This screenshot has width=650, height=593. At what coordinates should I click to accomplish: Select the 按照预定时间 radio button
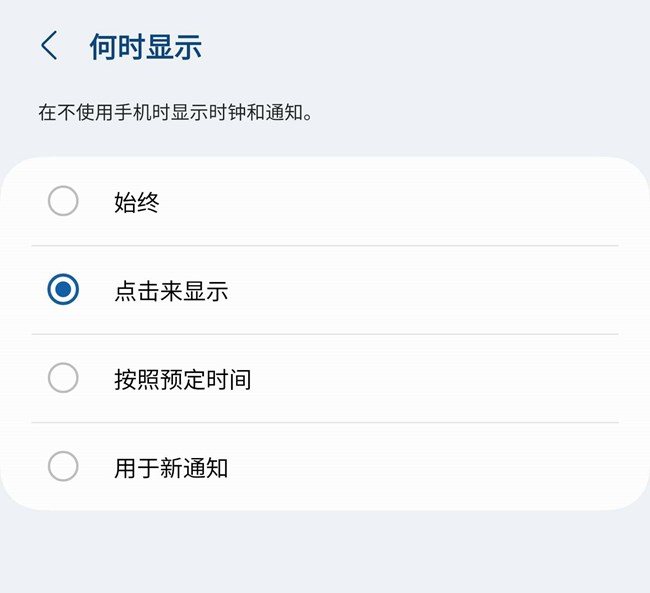(x=63, y=379)
